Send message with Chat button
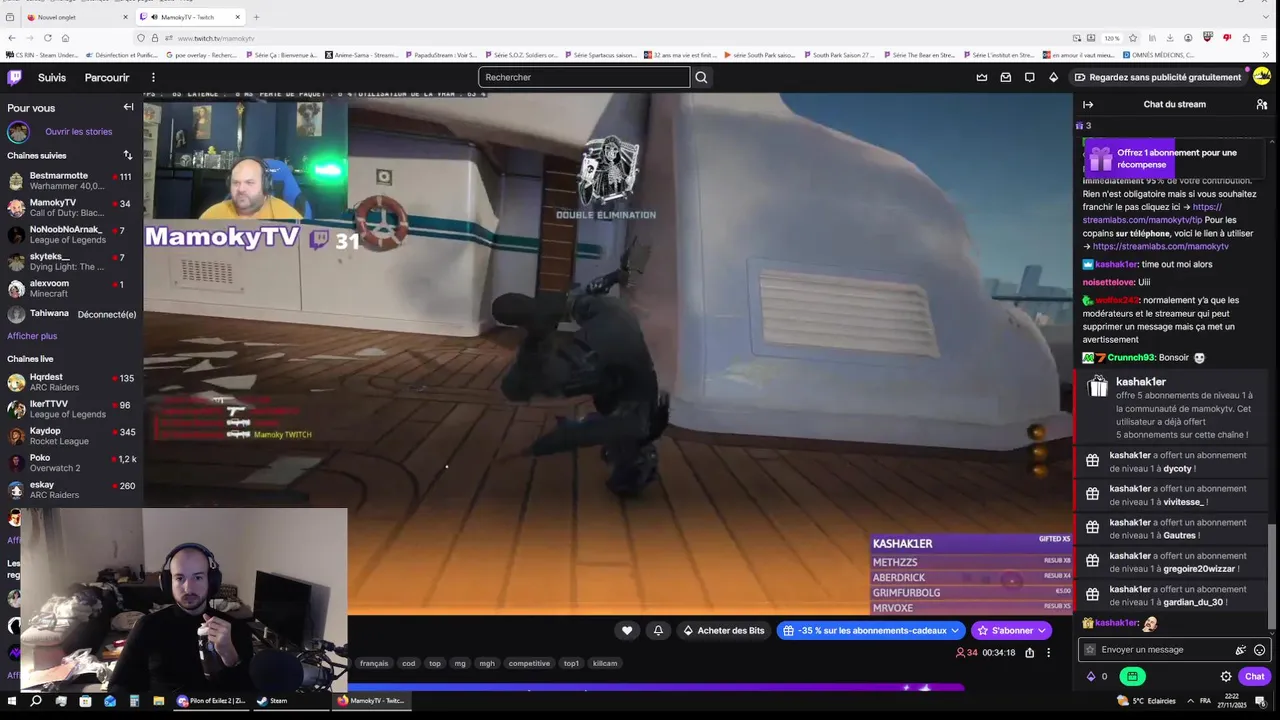This screenshot has height=720, width=1280. (1255, 676)
